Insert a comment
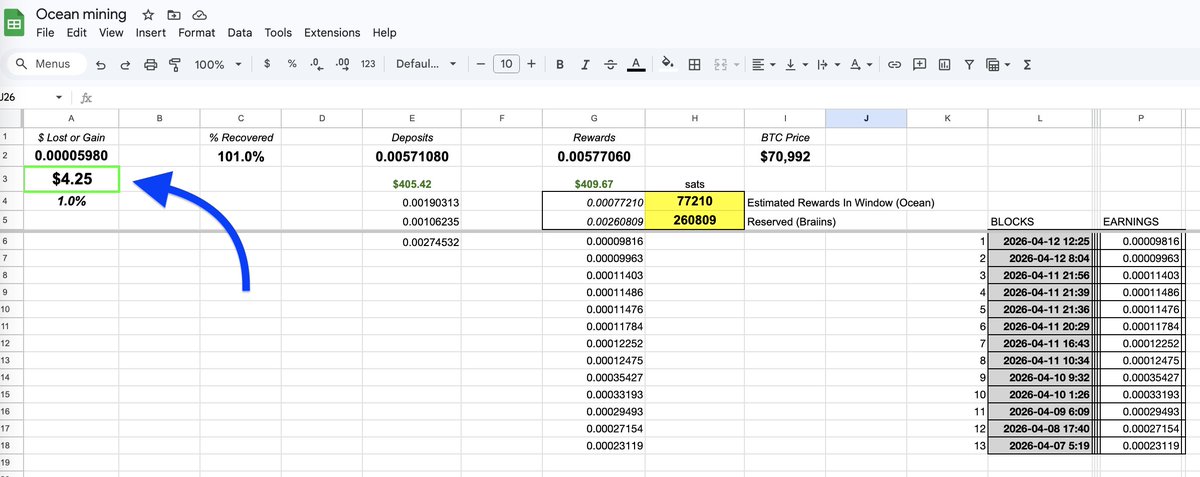1200x477 pixels. [x=919, y=64]
